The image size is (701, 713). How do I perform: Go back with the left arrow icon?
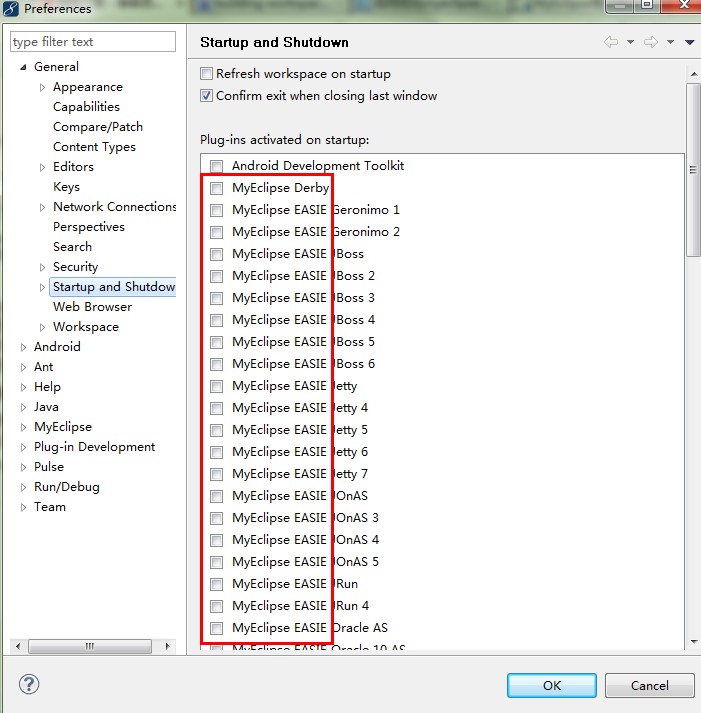pyautogui.click(x=611, y=42)
